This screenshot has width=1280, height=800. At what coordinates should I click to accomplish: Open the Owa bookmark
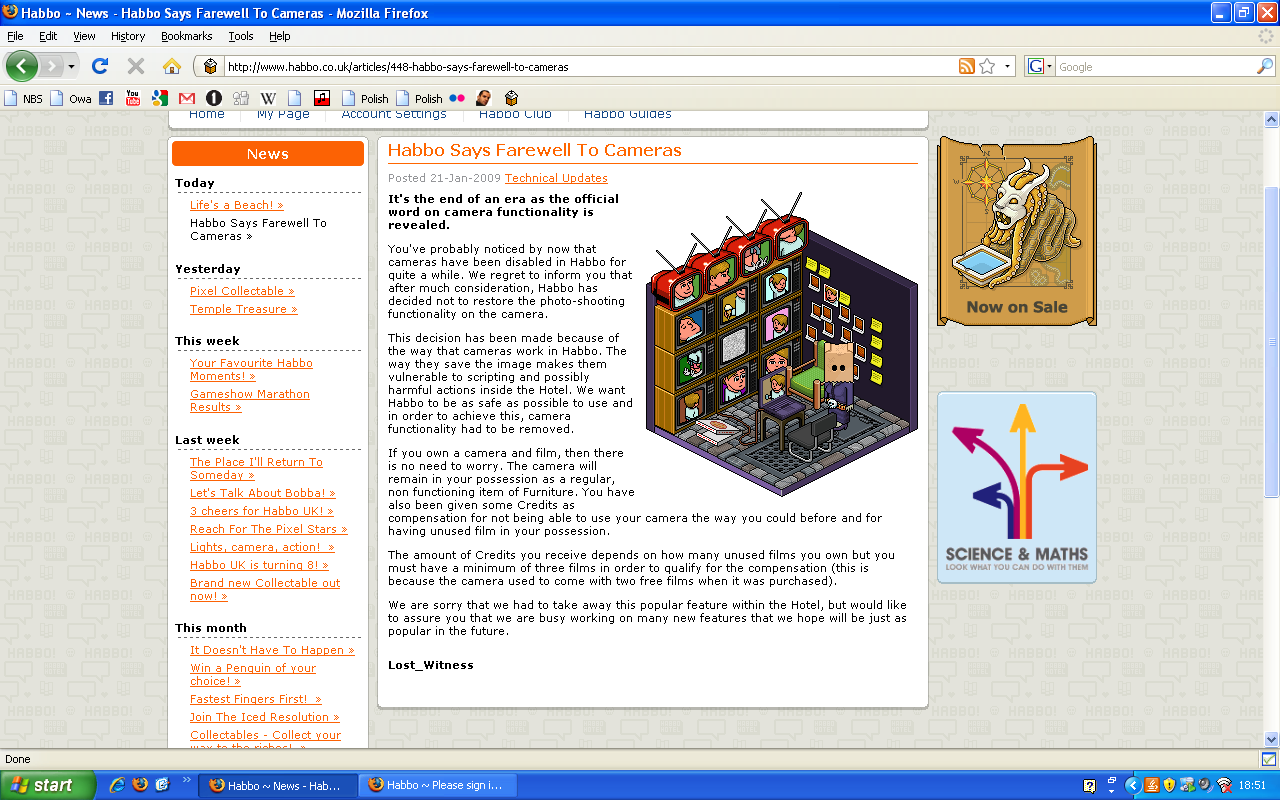71,98
